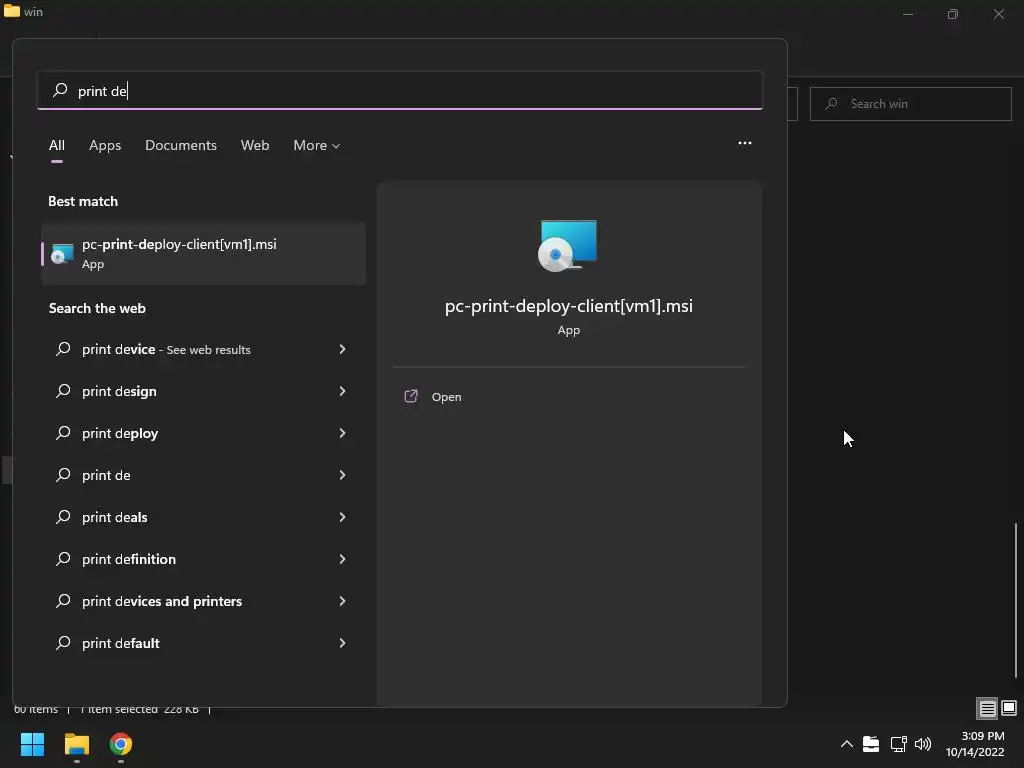Screen dimensions: 1024x768
Task: Restore down the win File Explorer window
Action: pos(953,14)
